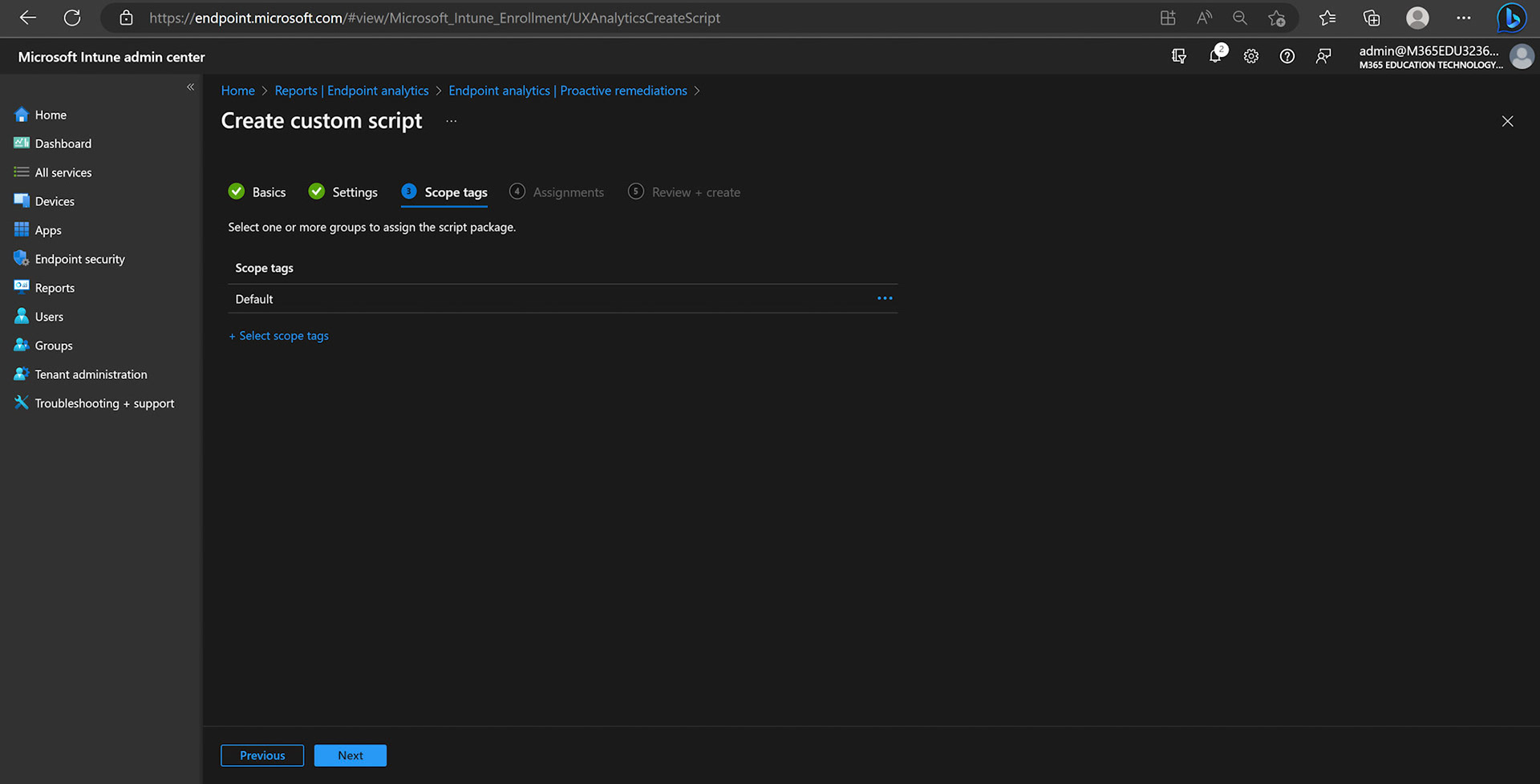Click the Microsoft Intune admin center title

point(111,57)
